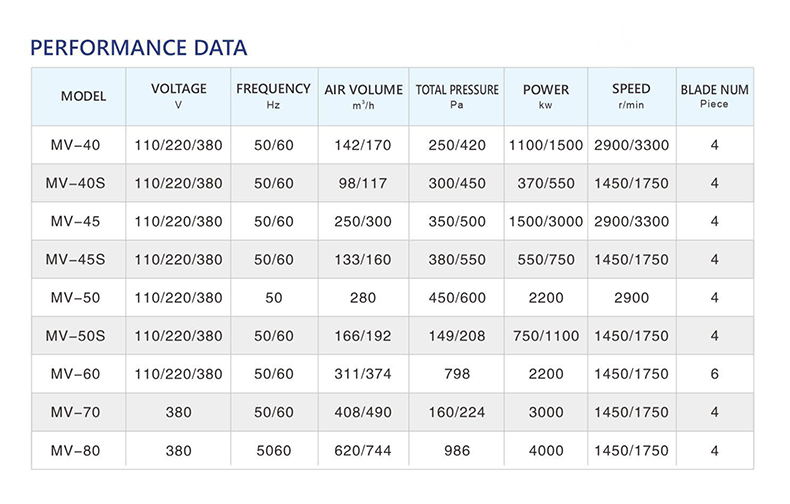This screenshot has height=504, width=790.
Task: Select the 1500/3000 power cell
Action: point(545,221)
